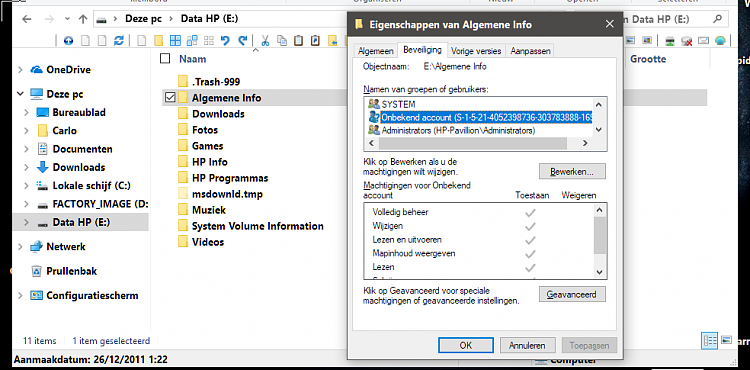Image resolution: width=750 pixels, height=370 pixels.
Task: Click the blue redo arrow icon
Action: tap(243, 41)
